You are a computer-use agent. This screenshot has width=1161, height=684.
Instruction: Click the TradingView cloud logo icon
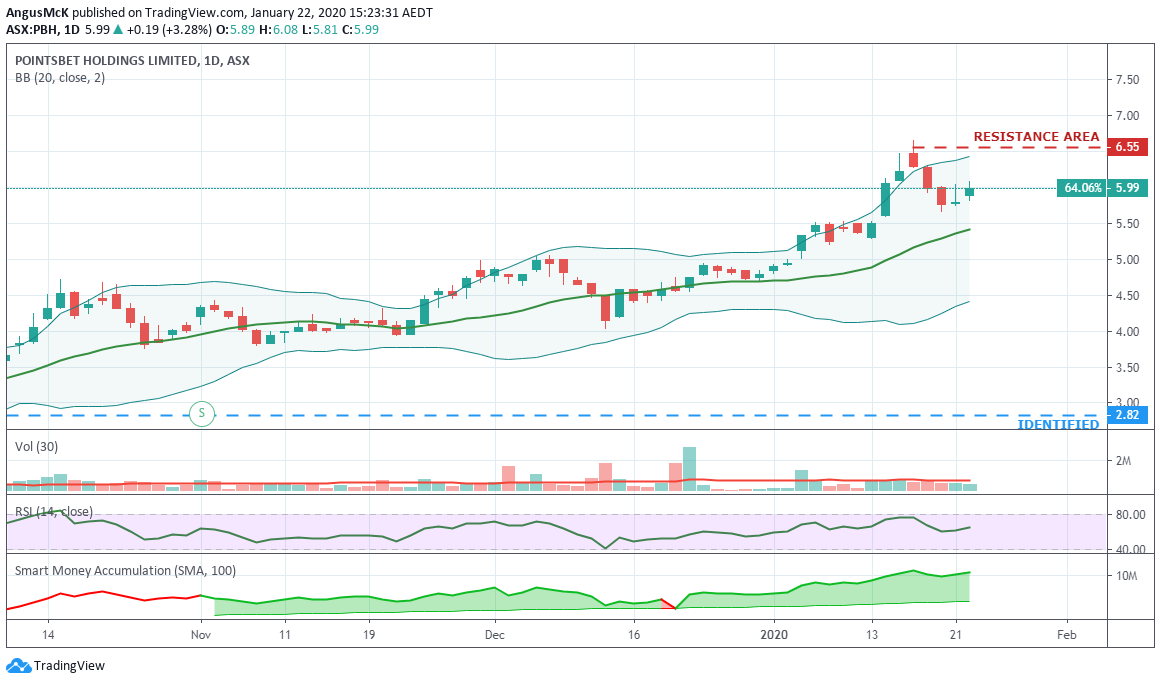click(x=19, y=665)
